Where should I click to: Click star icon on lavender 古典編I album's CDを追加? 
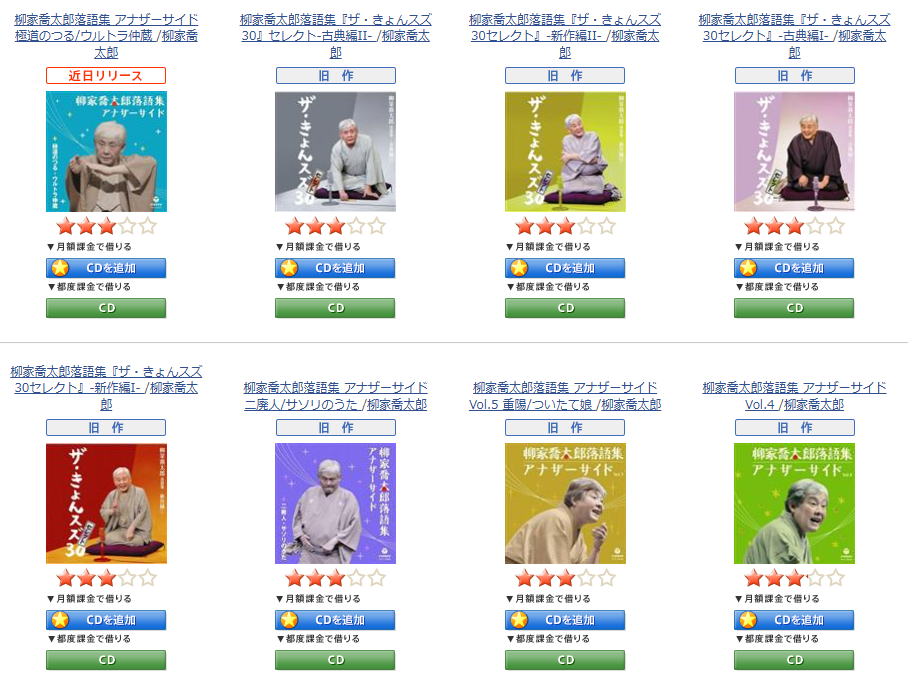(748, 268)
